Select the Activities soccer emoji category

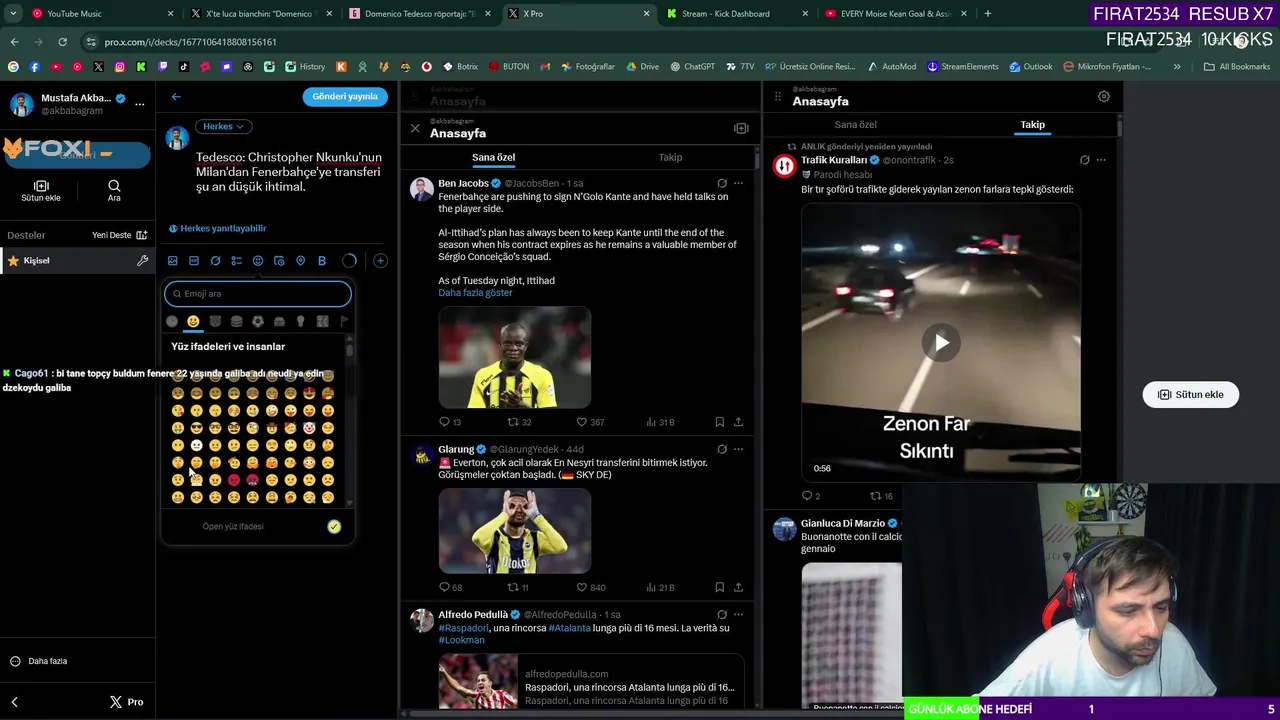(x=258, y=321)
